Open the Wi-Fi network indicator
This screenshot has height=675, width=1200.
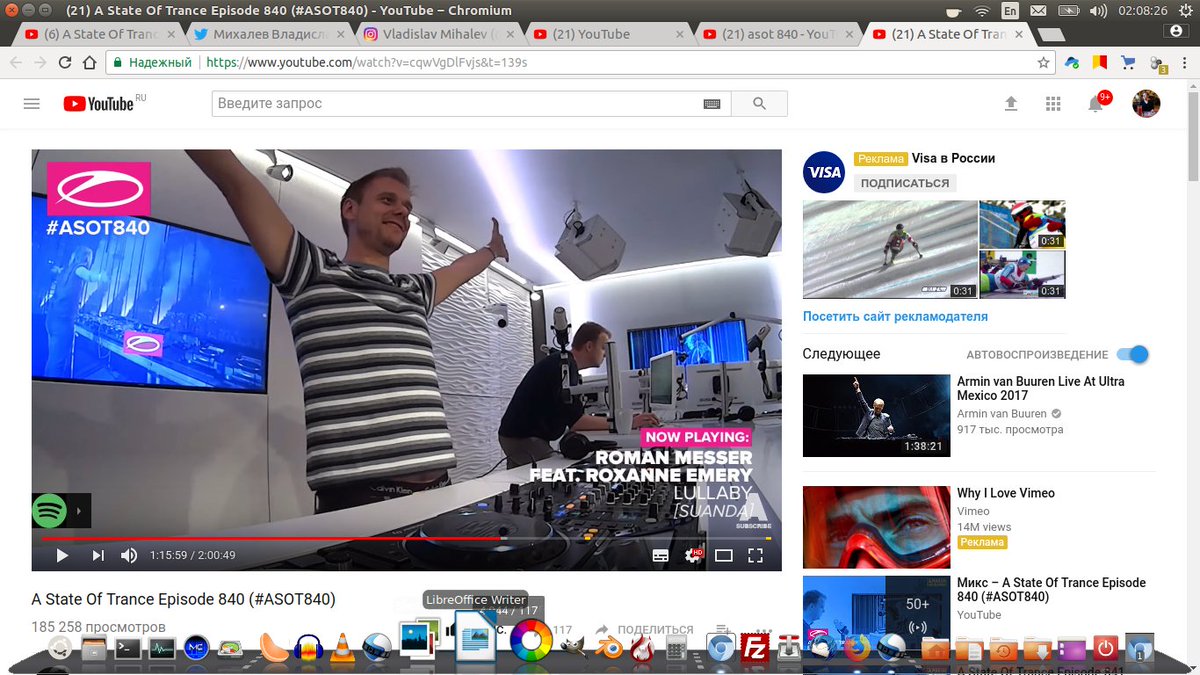point(982,11)
